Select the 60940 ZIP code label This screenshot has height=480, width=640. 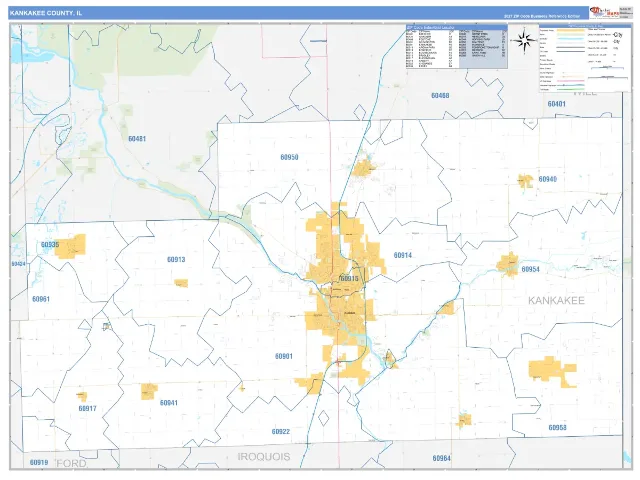click(x=547, y=179)
